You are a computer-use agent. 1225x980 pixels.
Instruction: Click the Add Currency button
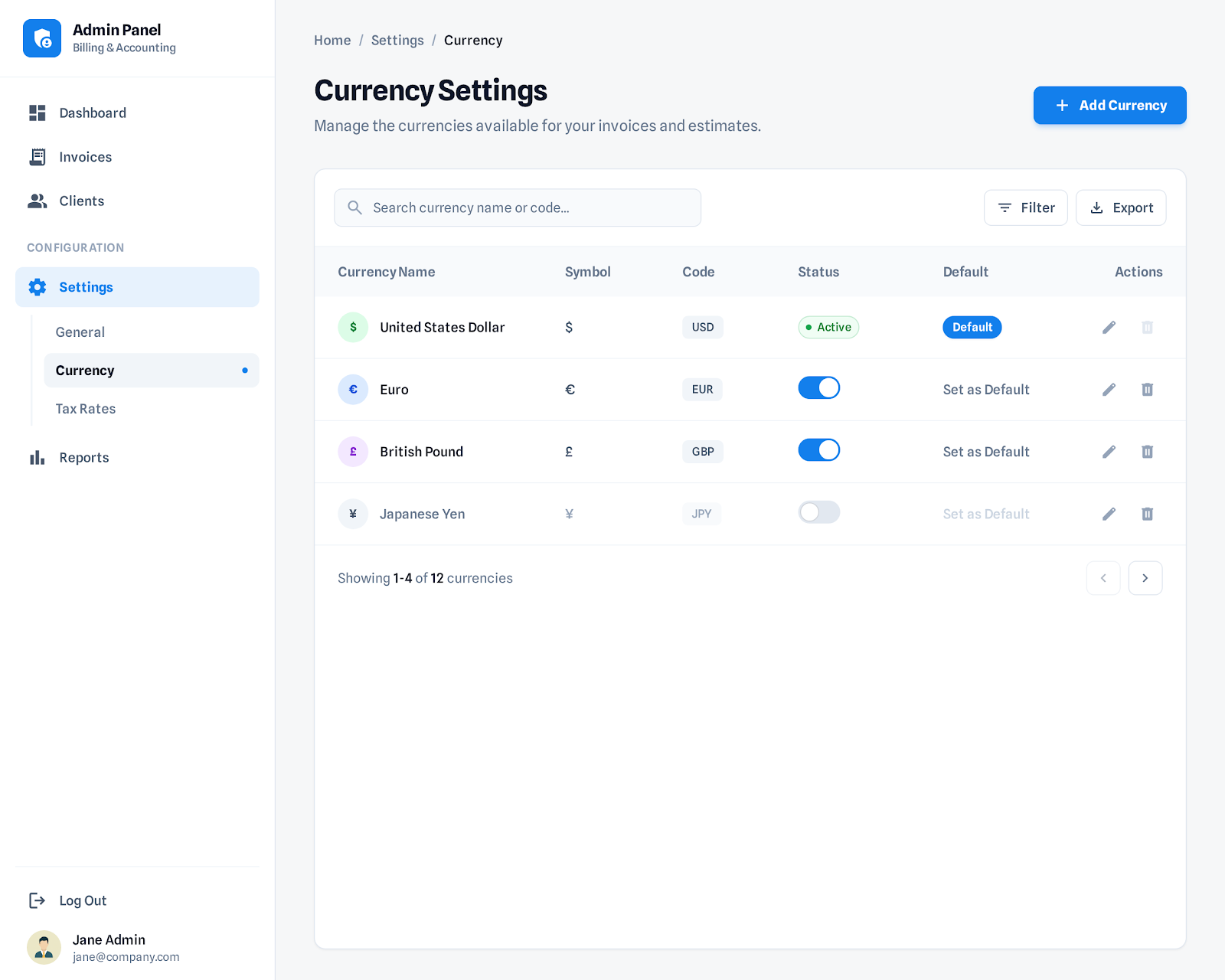pos(1109,106)
